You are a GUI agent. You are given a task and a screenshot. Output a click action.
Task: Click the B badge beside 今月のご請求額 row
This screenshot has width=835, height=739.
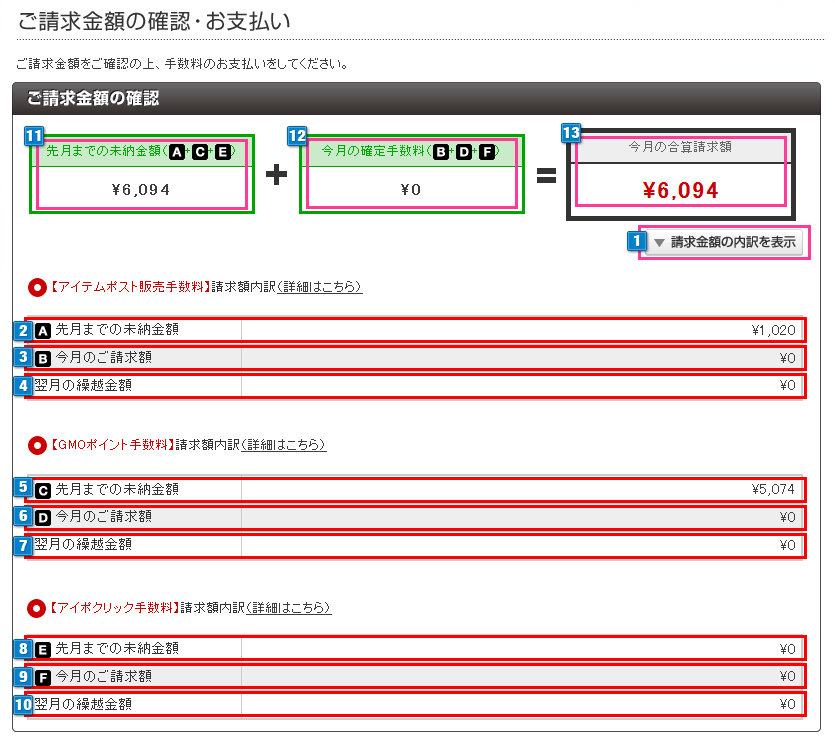click(42, 357)
